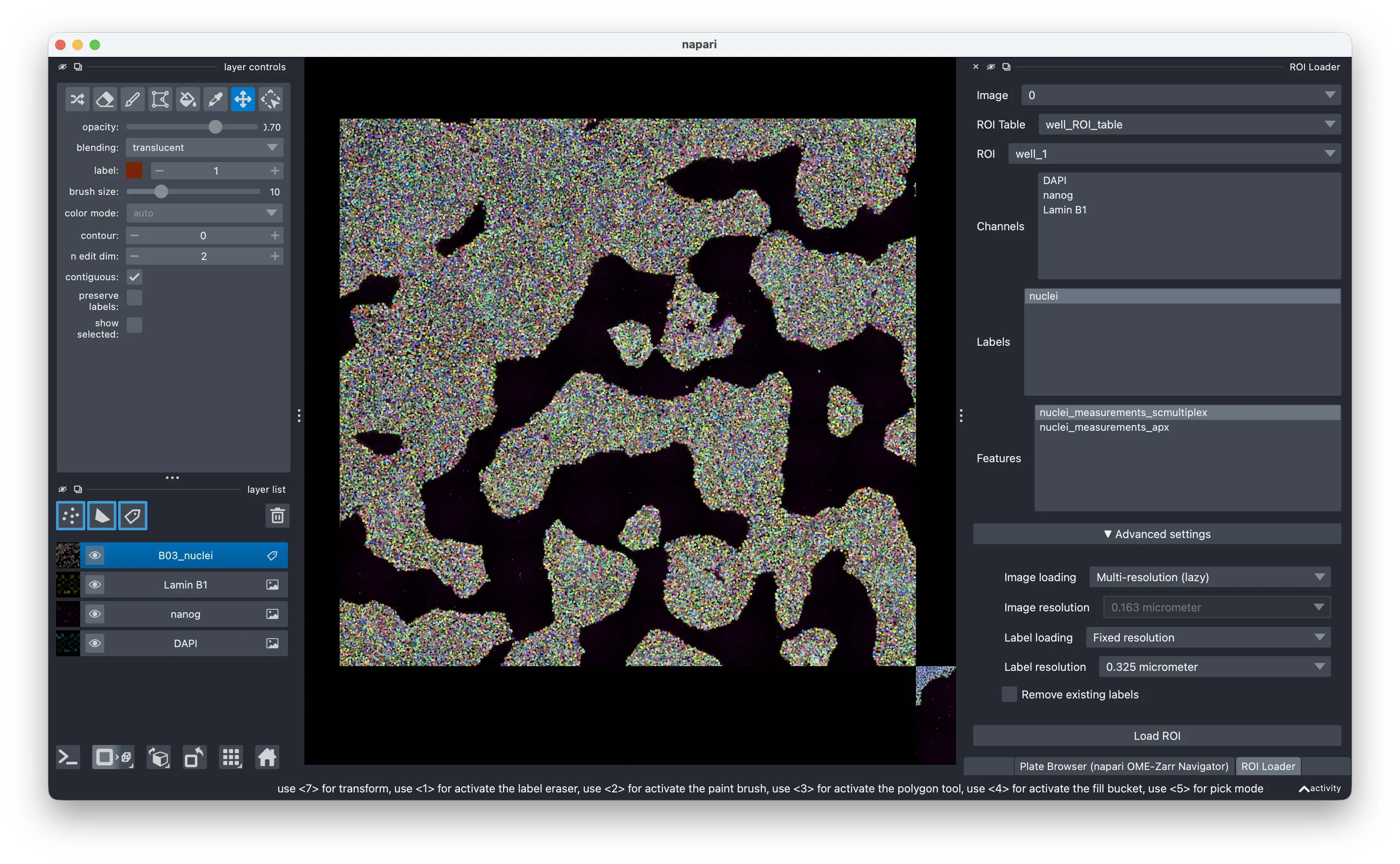Open the ROI dropdown showing well_1
The image size is (1400, 864).
(x=1175, y=154)
